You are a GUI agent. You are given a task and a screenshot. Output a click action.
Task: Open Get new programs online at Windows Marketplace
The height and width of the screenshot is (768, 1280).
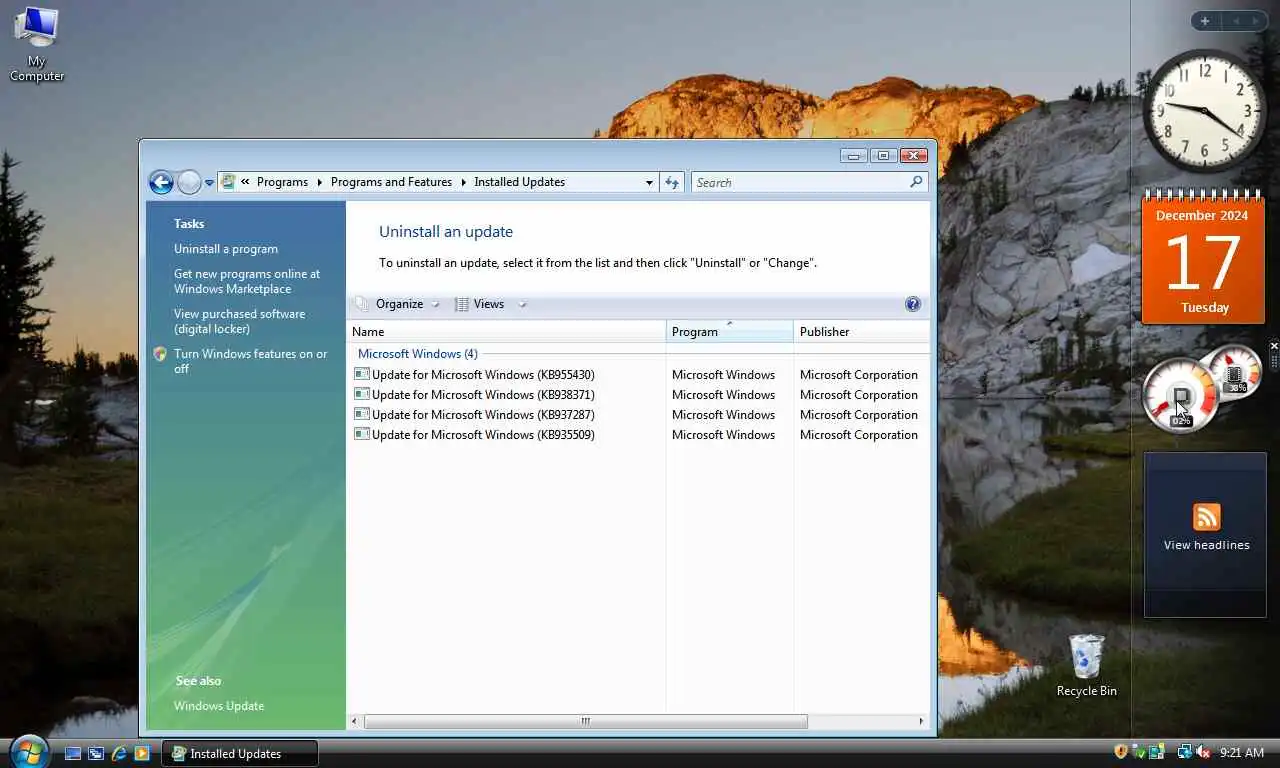coord(247,281)
